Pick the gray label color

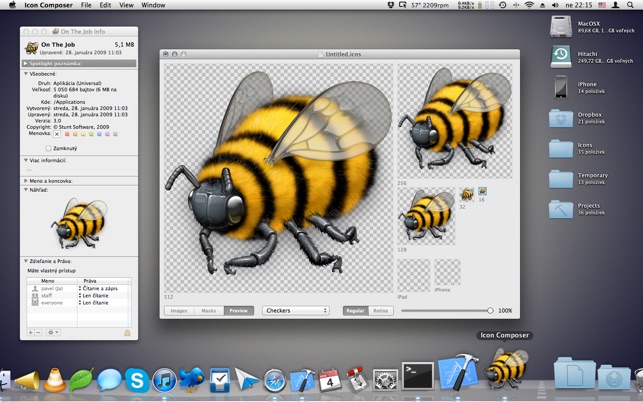click(115, 134)
